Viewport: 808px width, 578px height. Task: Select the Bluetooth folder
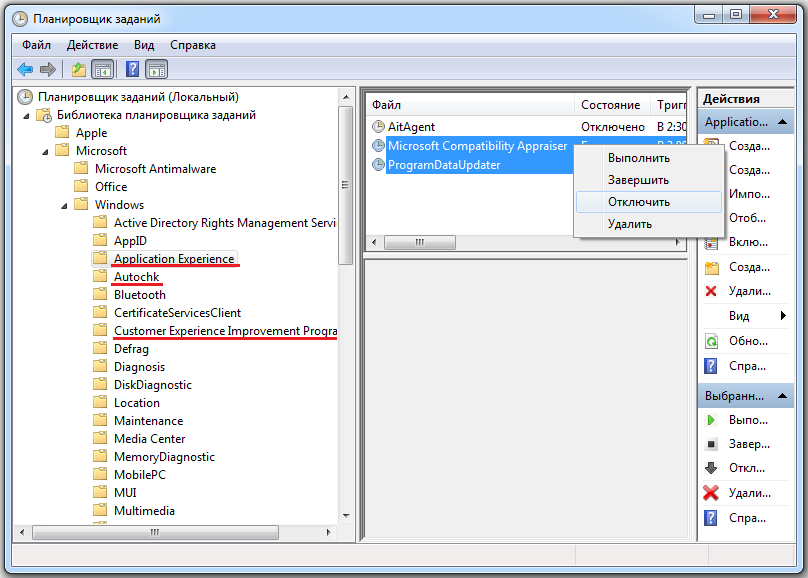(140, 295)
